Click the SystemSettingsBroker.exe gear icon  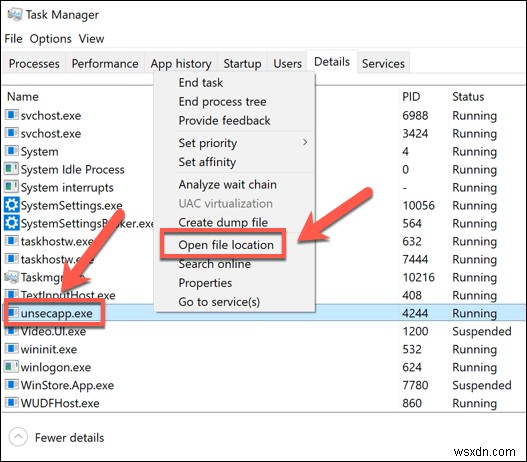[12, 223]
